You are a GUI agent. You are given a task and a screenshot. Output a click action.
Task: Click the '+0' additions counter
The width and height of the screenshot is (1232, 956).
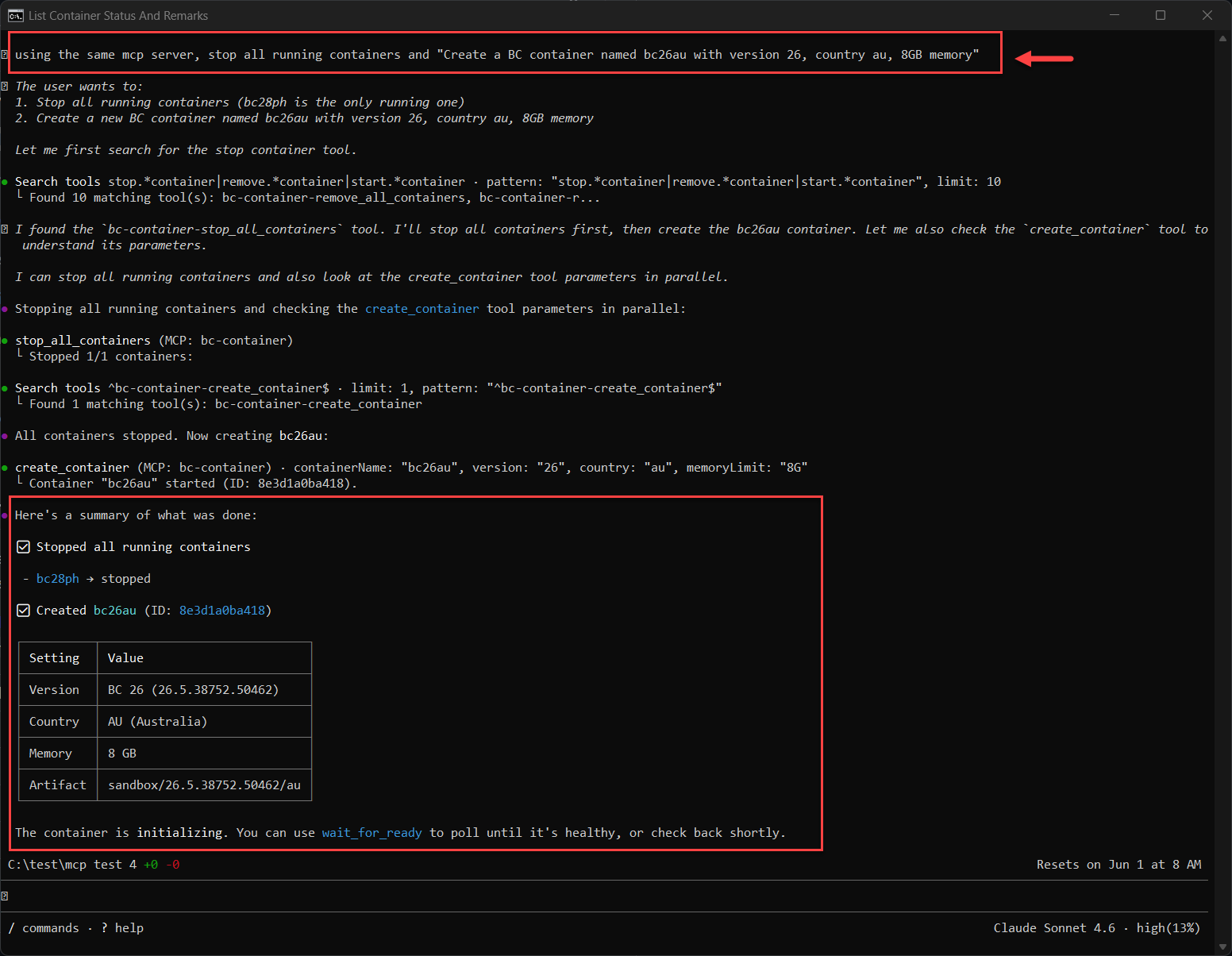pos(151,865)
